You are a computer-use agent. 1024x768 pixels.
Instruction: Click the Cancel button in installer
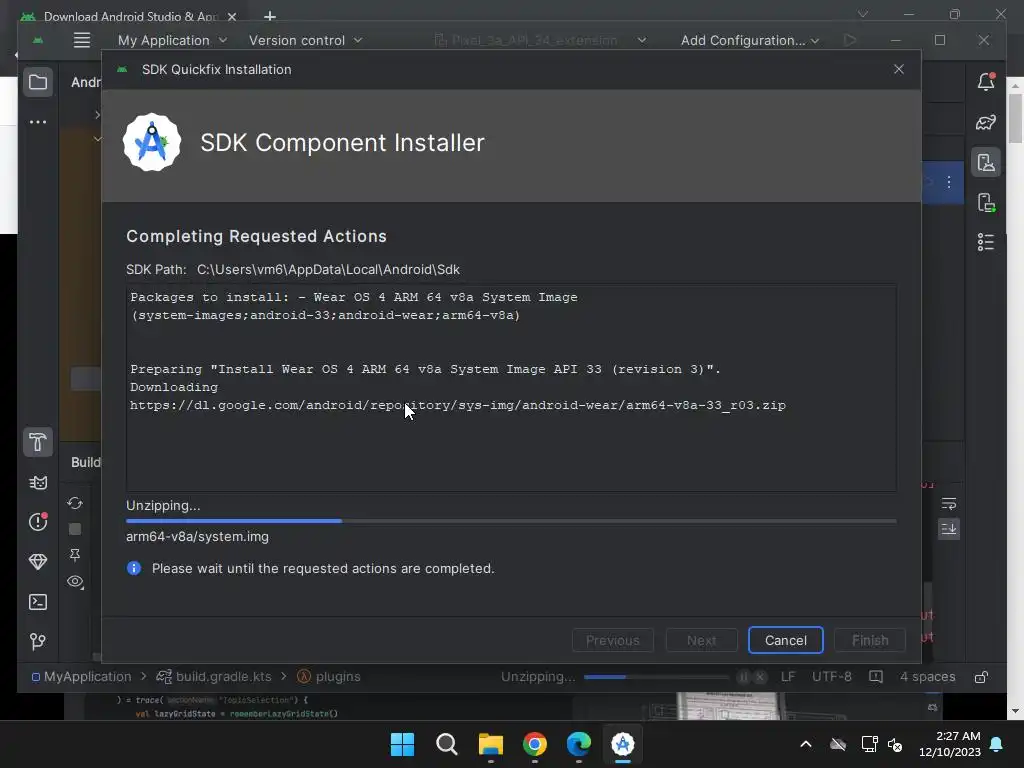(786, 641)
